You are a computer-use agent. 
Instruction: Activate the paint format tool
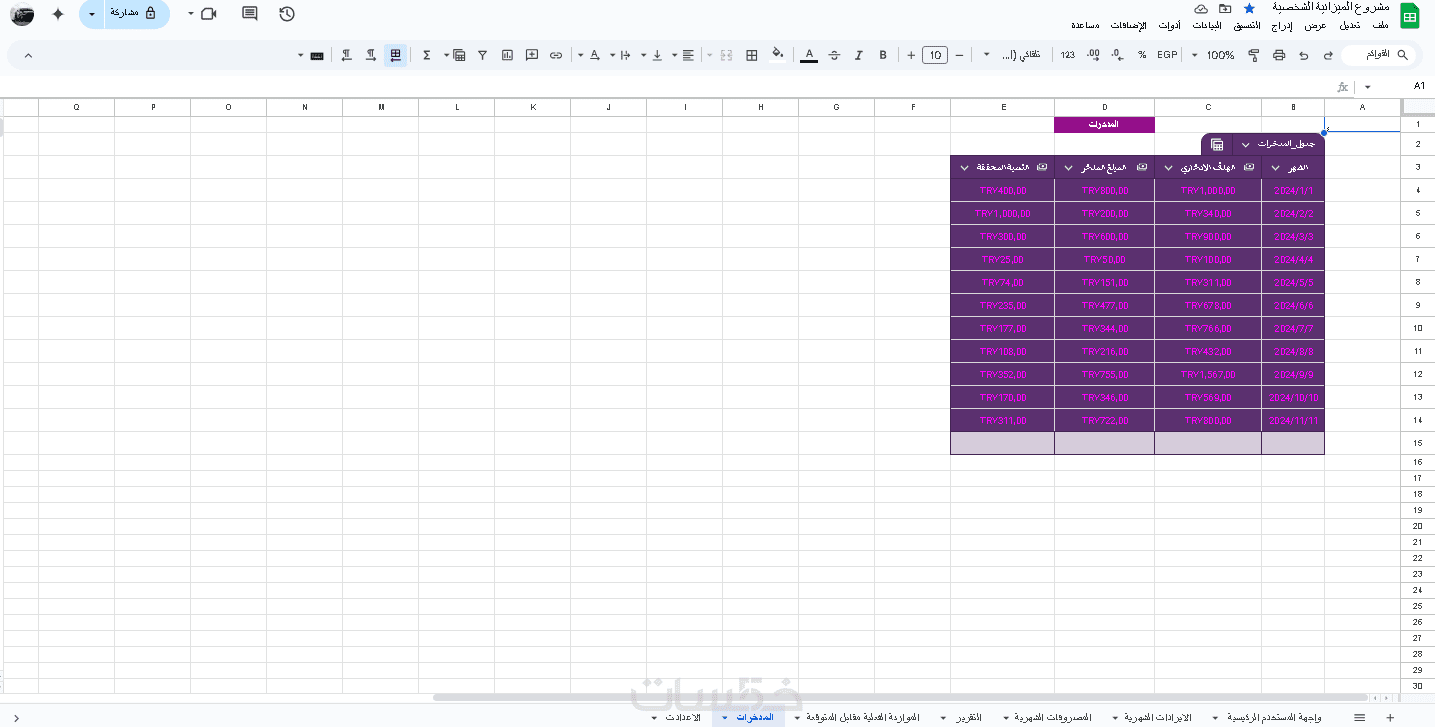coord(1254,55)
